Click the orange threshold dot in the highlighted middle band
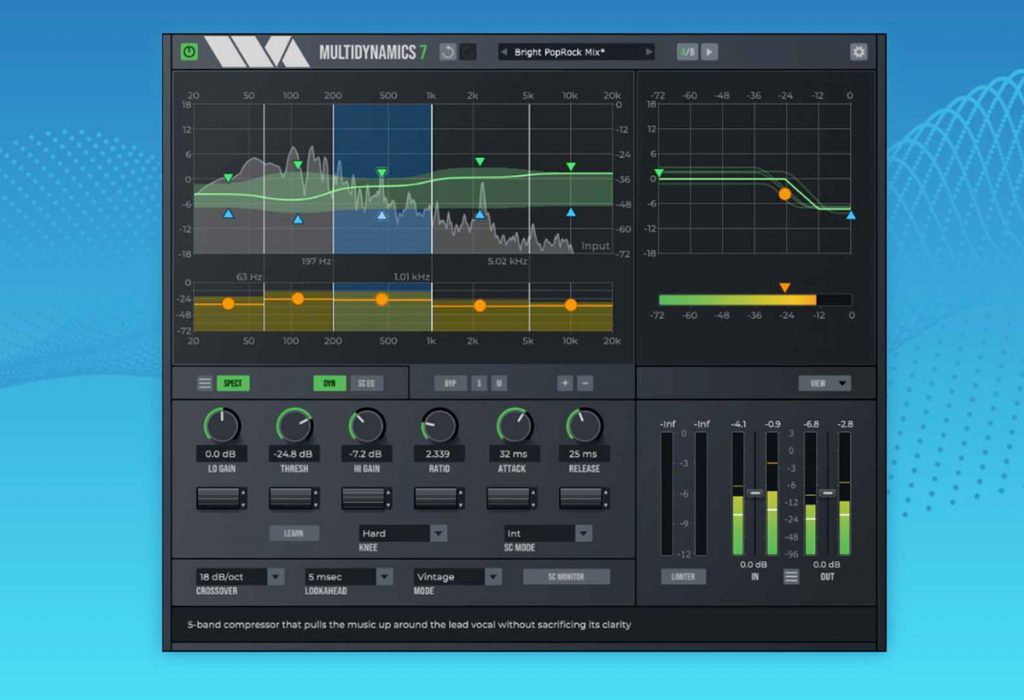This screenshot has width=1024, height=700. [x=382, y=299]
